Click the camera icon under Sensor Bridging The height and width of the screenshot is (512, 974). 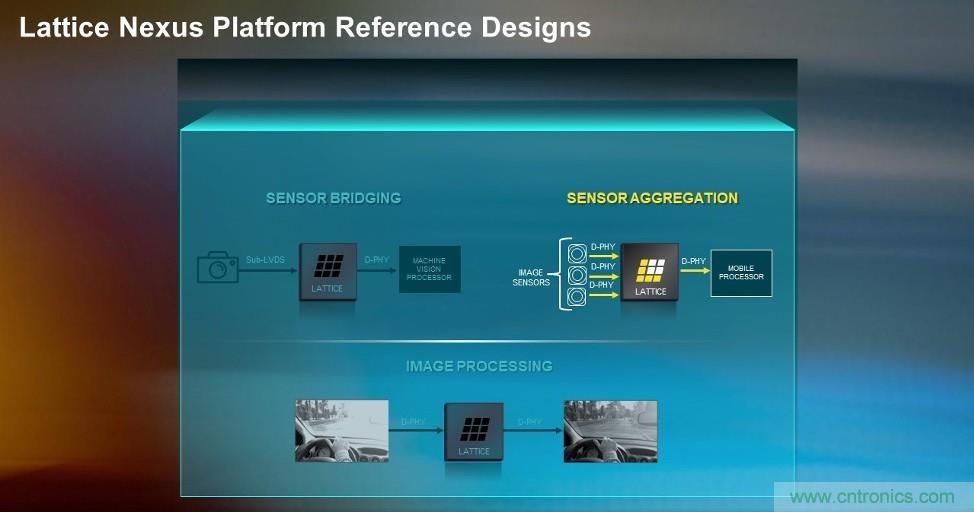(217, 268)
